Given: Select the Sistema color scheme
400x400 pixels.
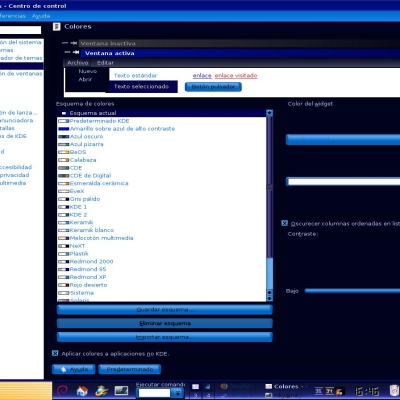Looking at the screenshot, I should (x=162, y=293).
